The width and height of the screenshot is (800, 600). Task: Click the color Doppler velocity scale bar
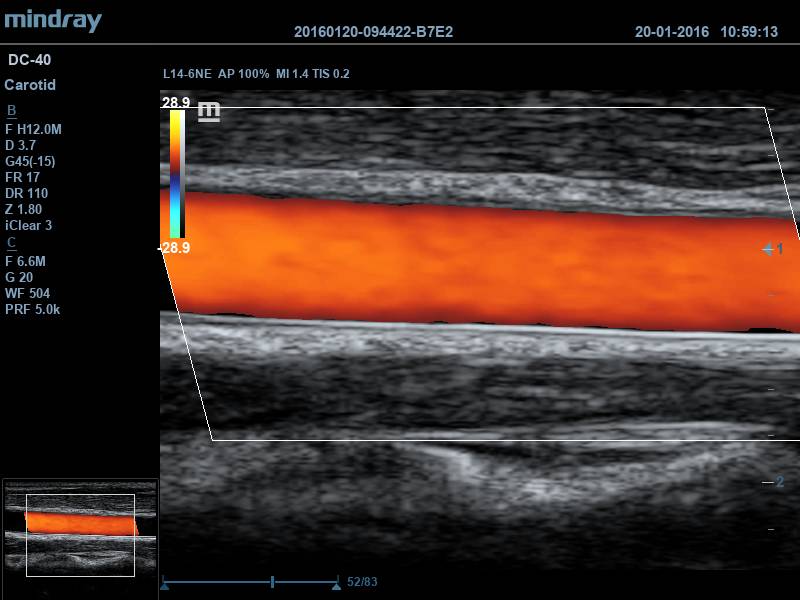pos(176,174)
